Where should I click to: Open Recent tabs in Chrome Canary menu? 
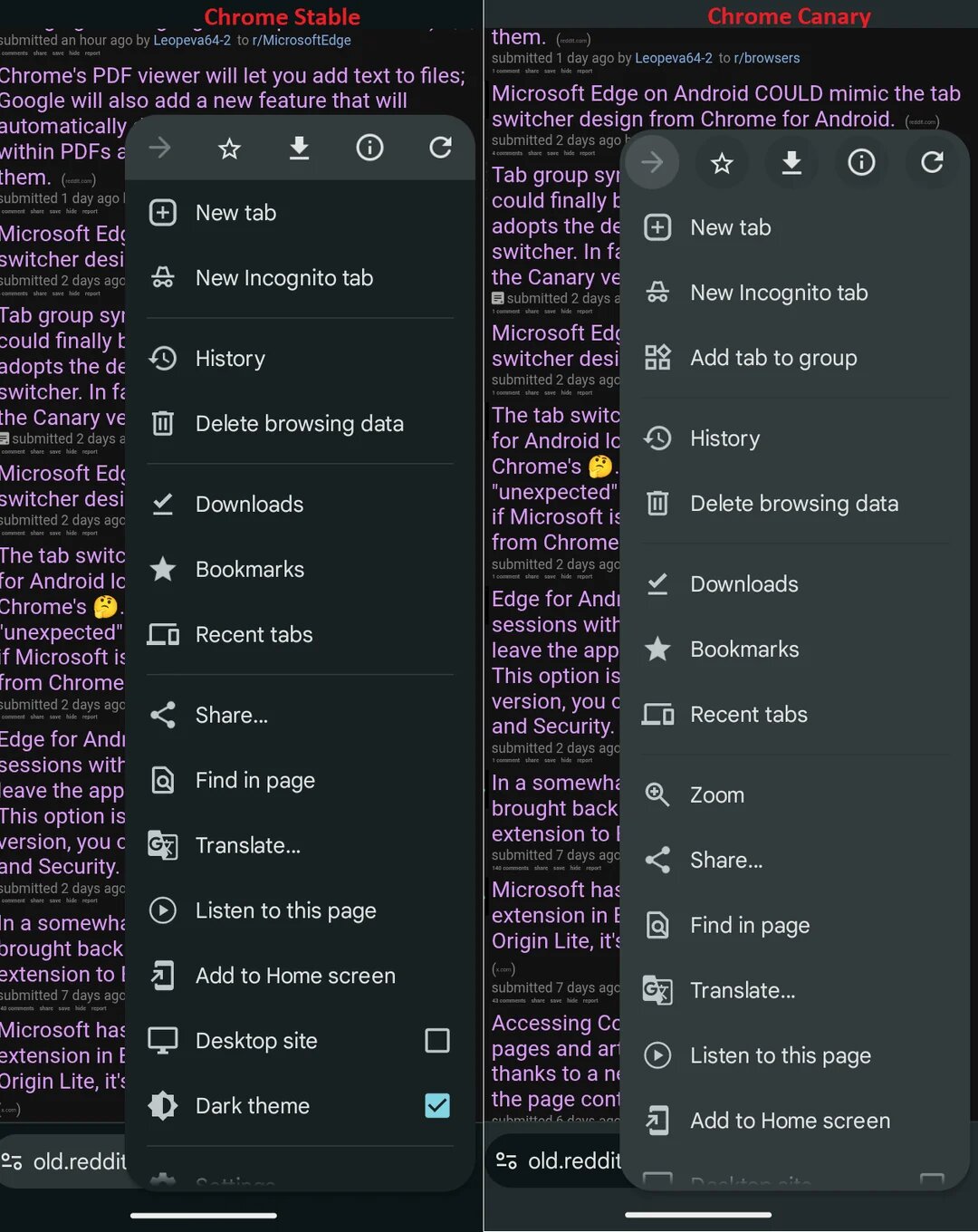click(x=795, y=714)
